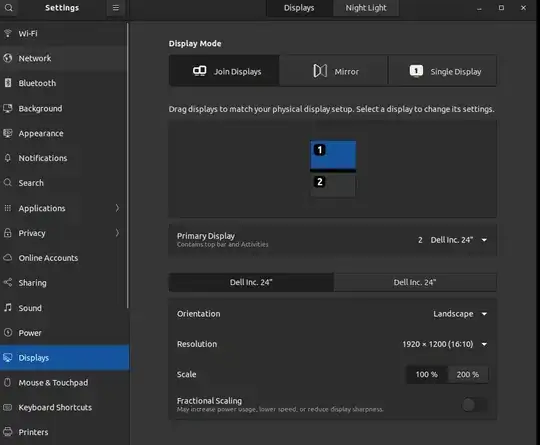Set scale to 200 %

click(x=468, y=374)
